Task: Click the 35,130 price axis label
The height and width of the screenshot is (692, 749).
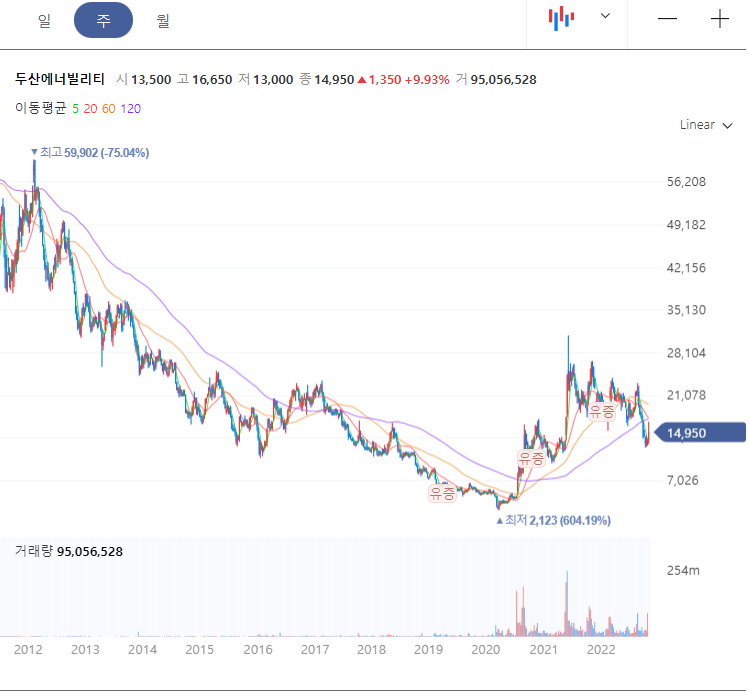Action: pyautogui.click(x=686, y=310)
